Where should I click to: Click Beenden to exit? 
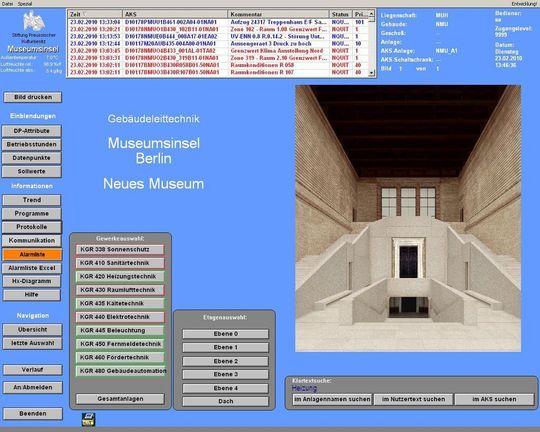point(33,413)
